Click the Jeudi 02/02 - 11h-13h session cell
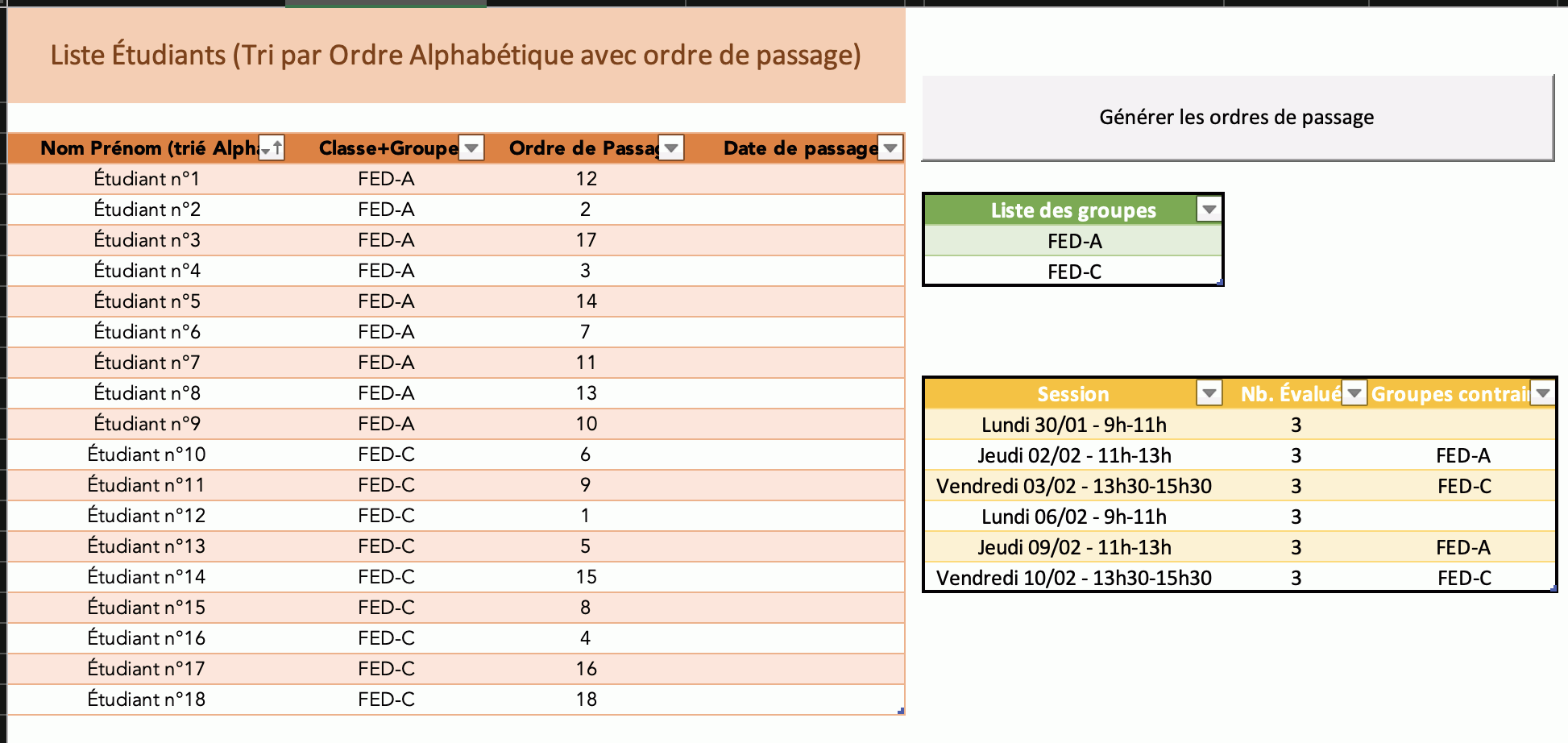Image resolution: width=1568 pixels, height=743 pixels. (x=1073, y=455)
